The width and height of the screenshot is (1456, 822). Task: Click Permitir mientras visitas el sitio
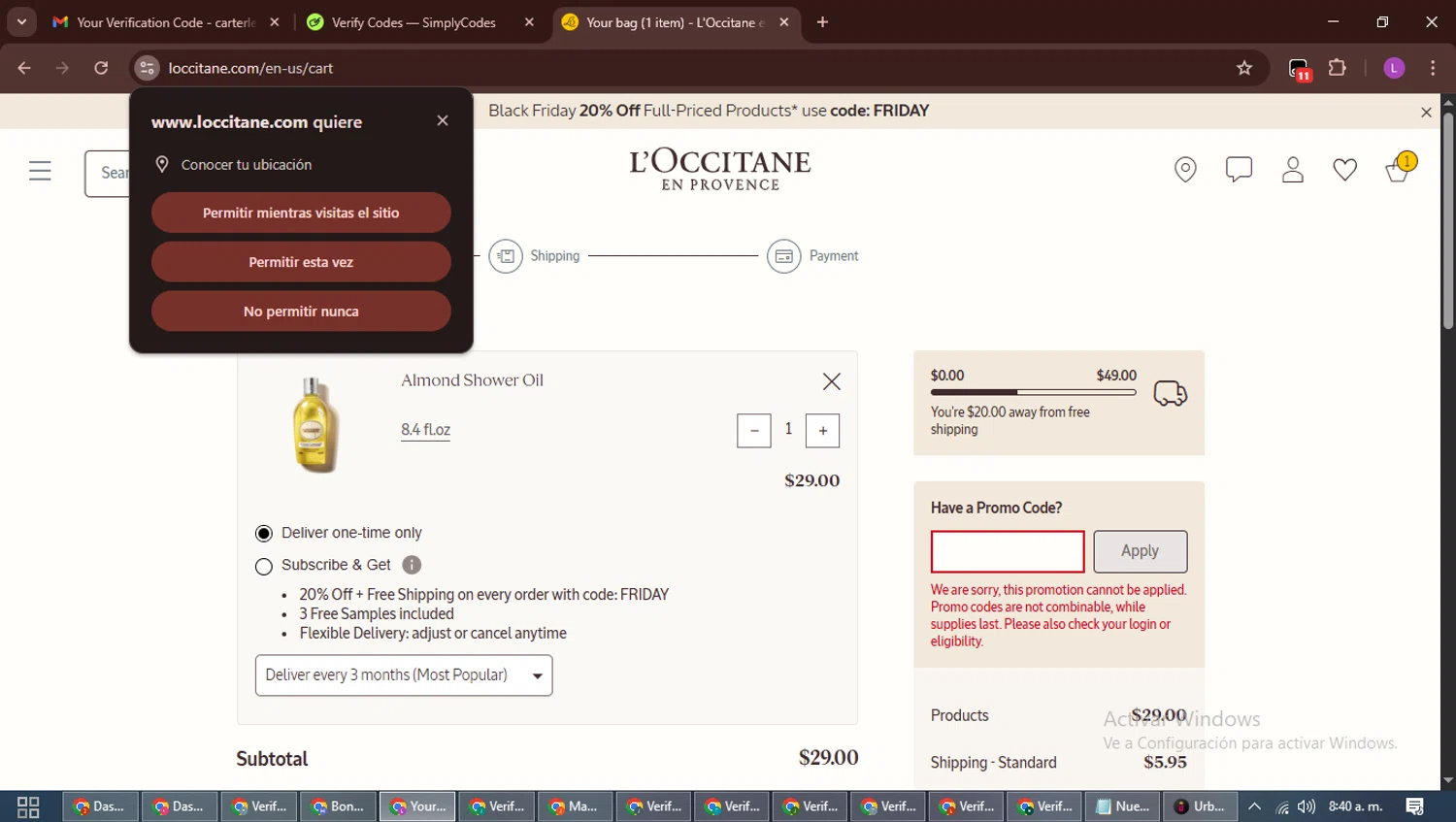coord(301,213)
